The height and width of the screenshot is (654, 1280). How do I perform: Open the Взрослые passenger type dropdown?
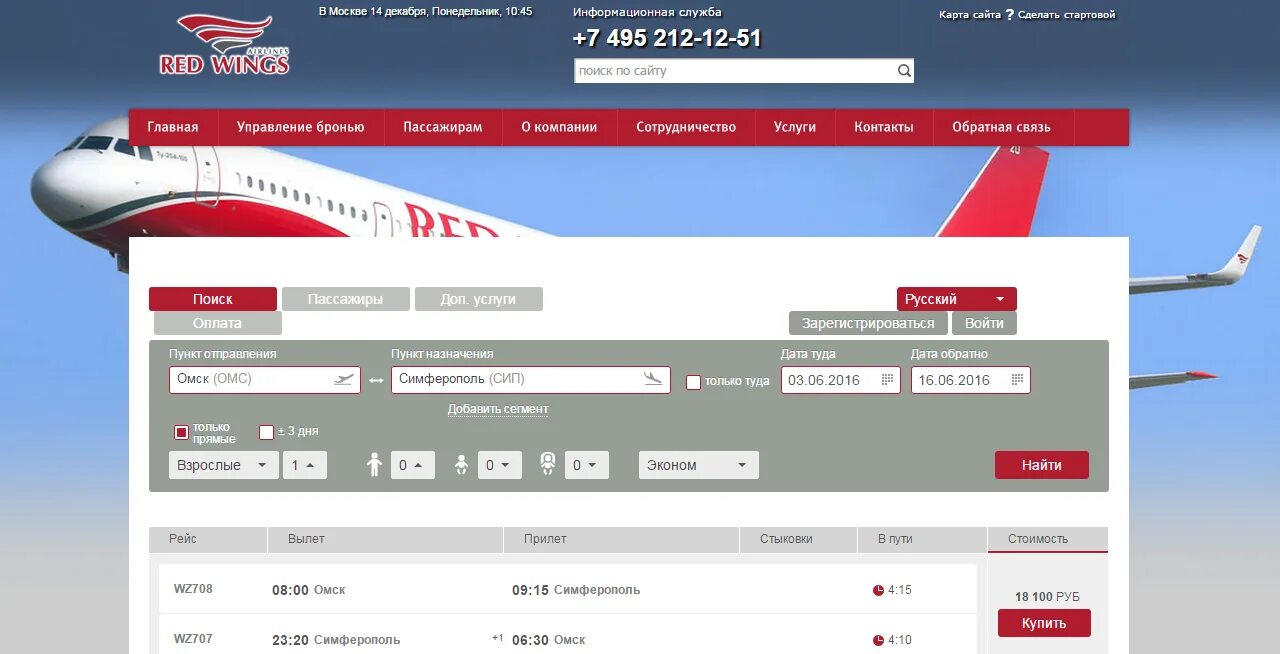click(x=224, y=465)
